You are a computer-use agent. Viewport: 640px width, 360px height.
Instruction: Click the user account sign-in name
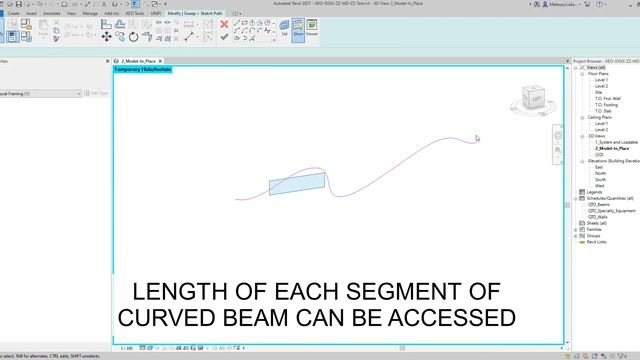[562, 4]
